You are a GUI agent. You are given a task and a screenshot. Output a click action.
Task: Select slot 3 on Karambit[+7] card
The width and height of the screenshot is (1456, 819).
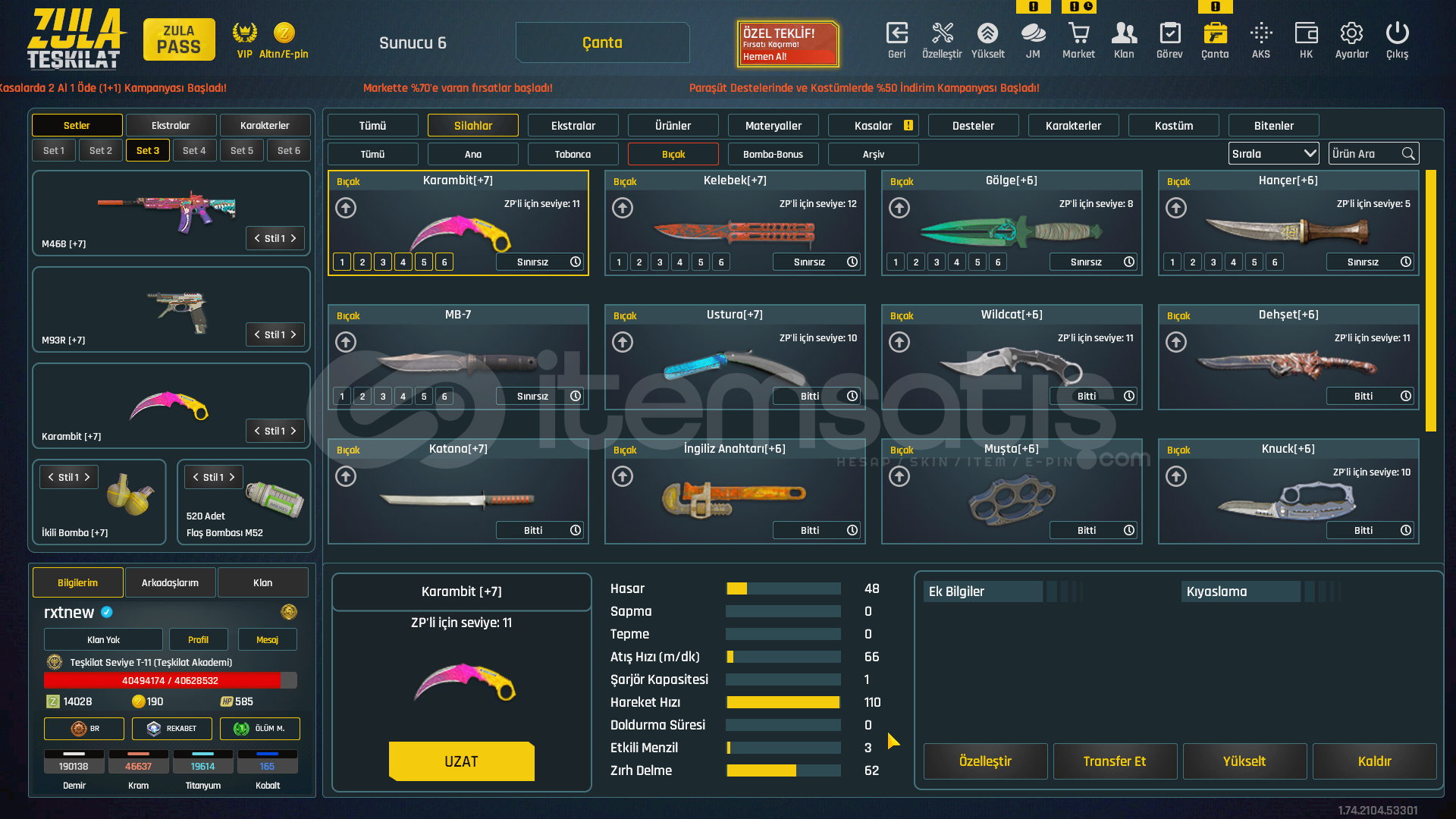(383, 262)
